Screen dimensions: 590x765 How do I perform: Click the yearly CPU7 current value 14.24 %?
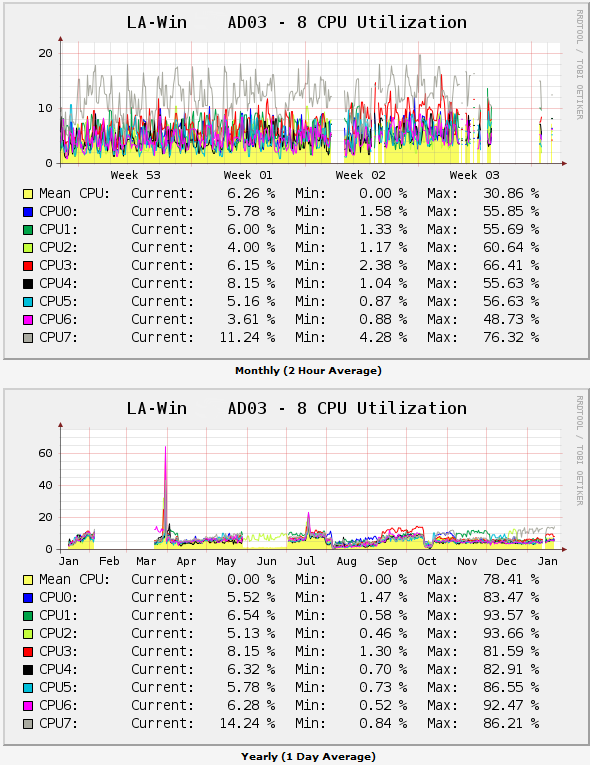click(x=247, y=724)
